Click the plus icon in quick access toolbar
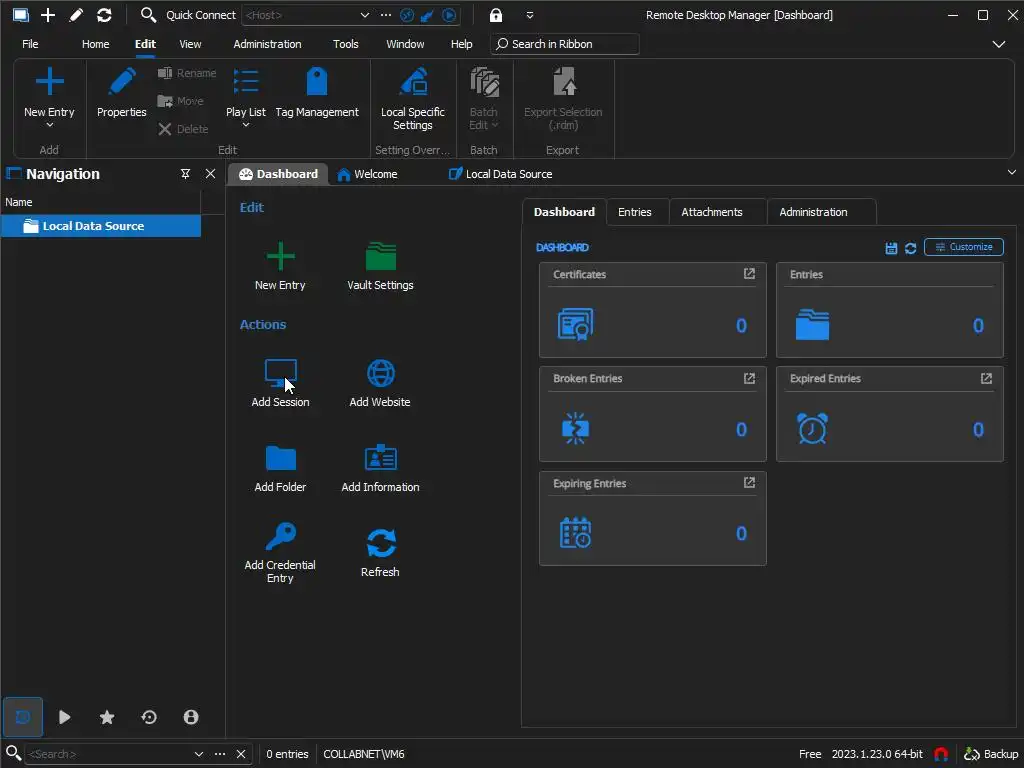The height and width of the screenshot is (768, 1024). 48,15
